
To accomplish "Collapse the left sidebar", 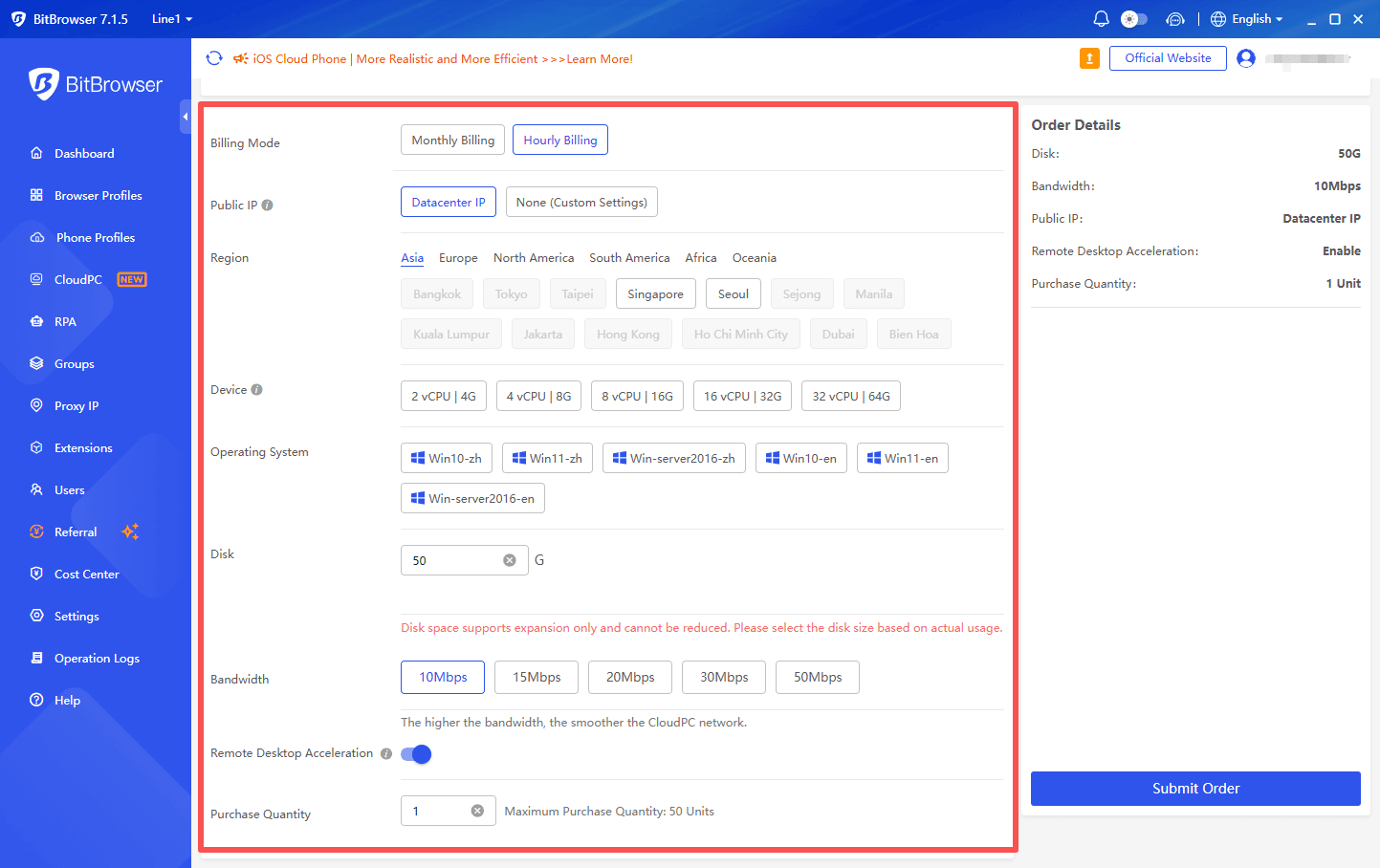I will click(185, 117).
